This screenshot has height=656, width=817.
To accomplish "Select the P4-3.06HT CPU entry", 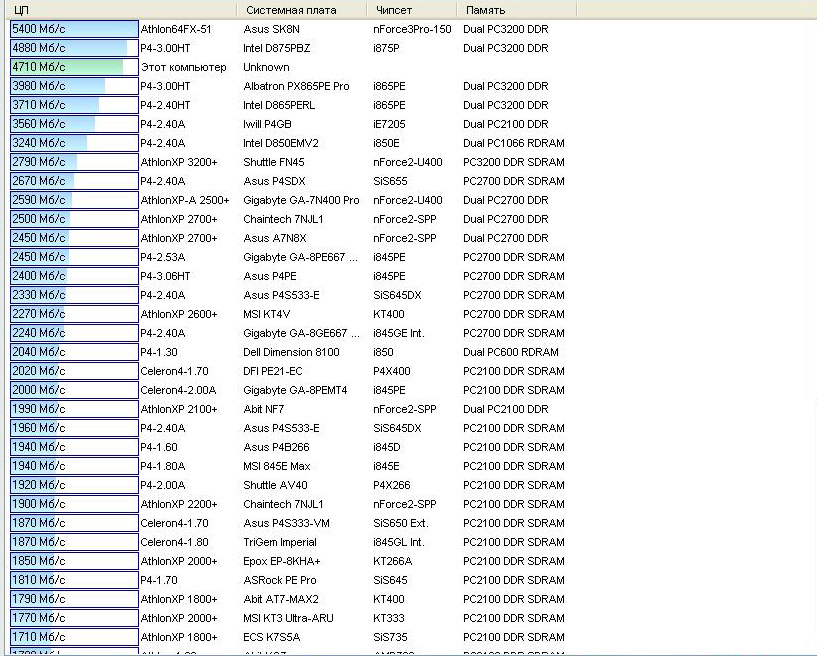I will point(165,276).
